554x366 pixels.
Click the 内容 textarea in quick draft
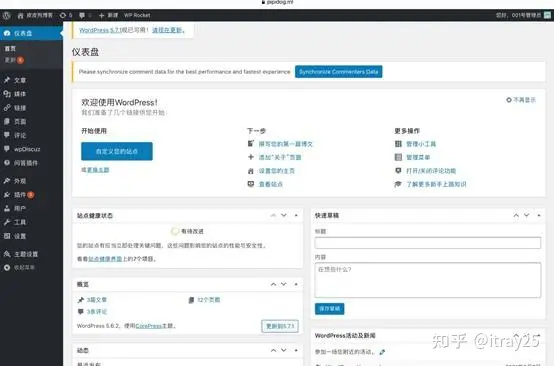click(428, 280)
